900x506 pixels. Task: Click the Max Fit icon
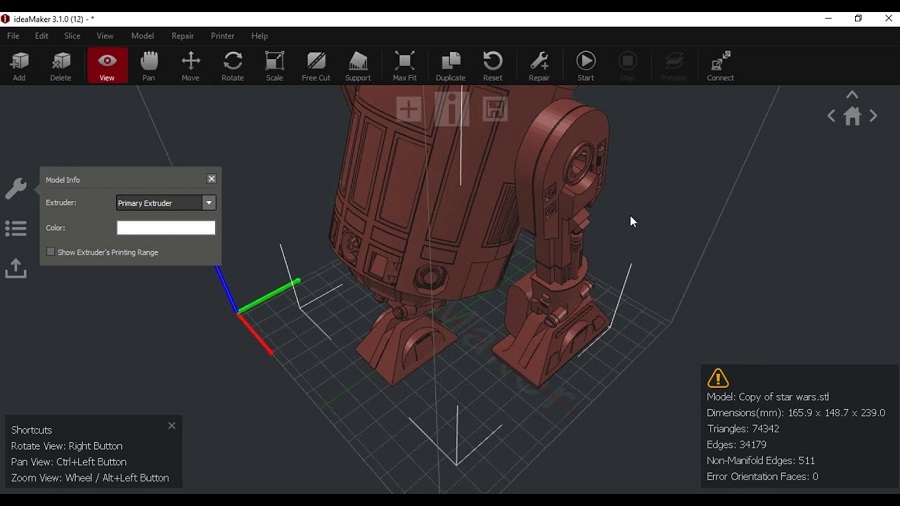click(405, 66)
